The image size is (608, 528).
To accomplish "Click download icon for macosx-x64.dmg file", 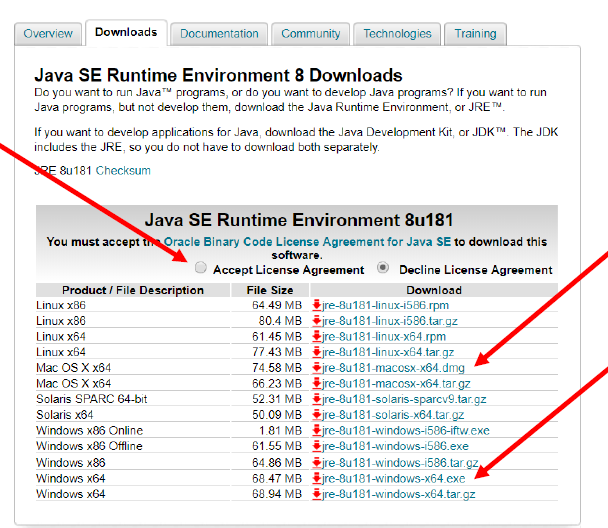I will coord(317,368).
